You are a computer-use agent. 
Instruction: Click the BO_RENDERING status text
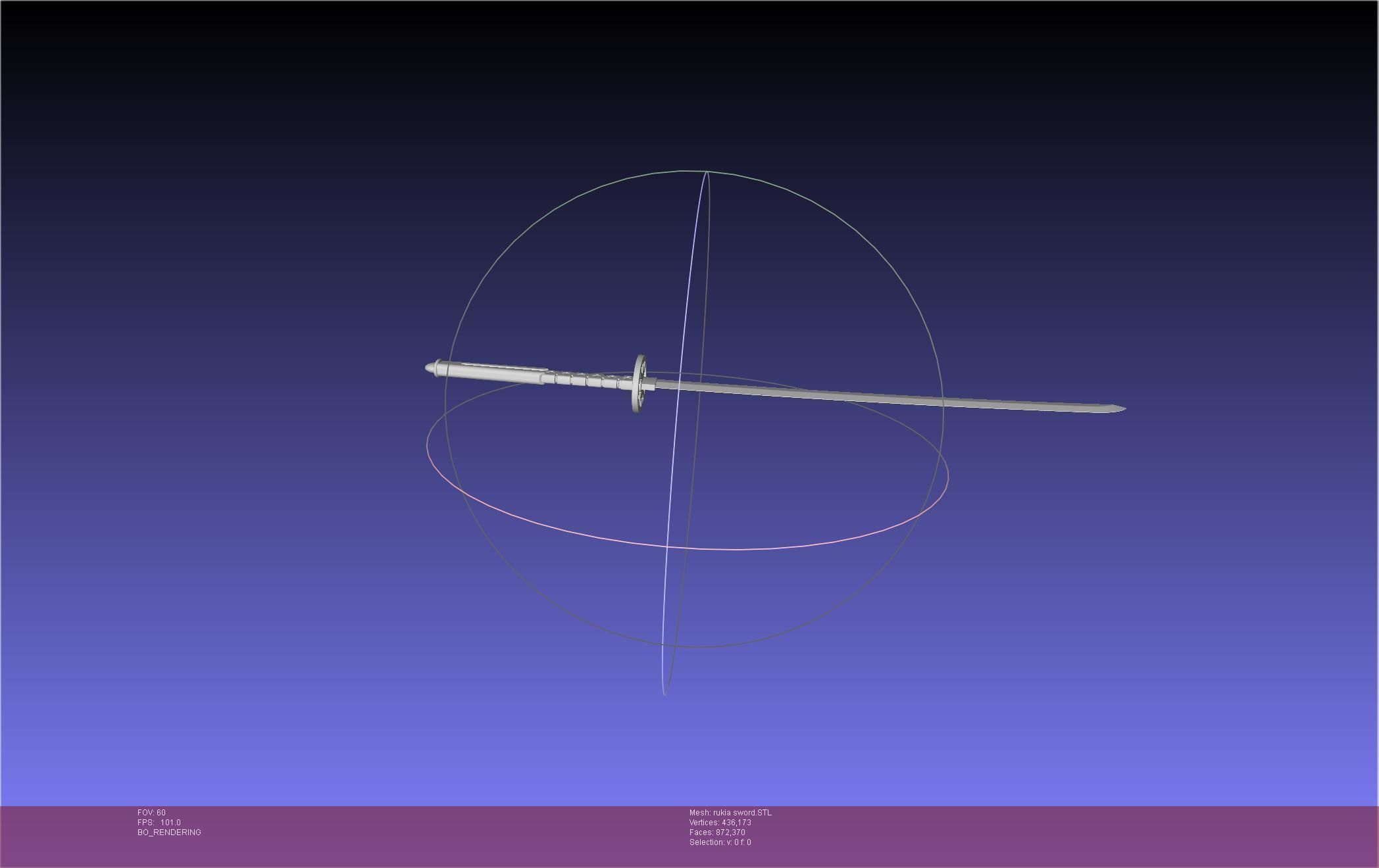tap(169, 832)
